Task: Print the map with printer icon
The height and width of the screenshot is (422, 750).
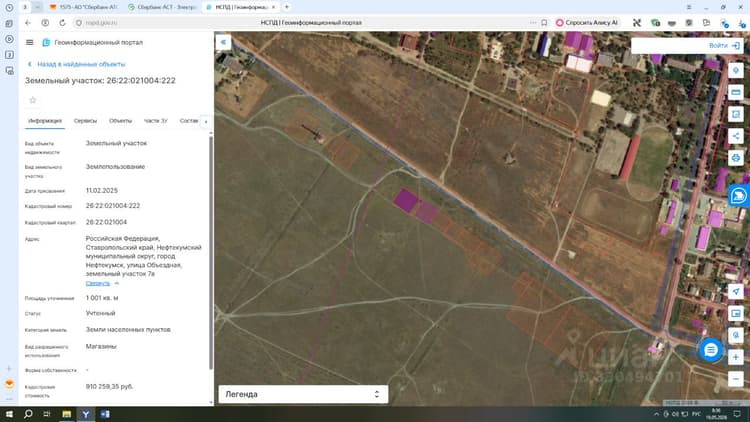Action: click(x=736, y=158)
